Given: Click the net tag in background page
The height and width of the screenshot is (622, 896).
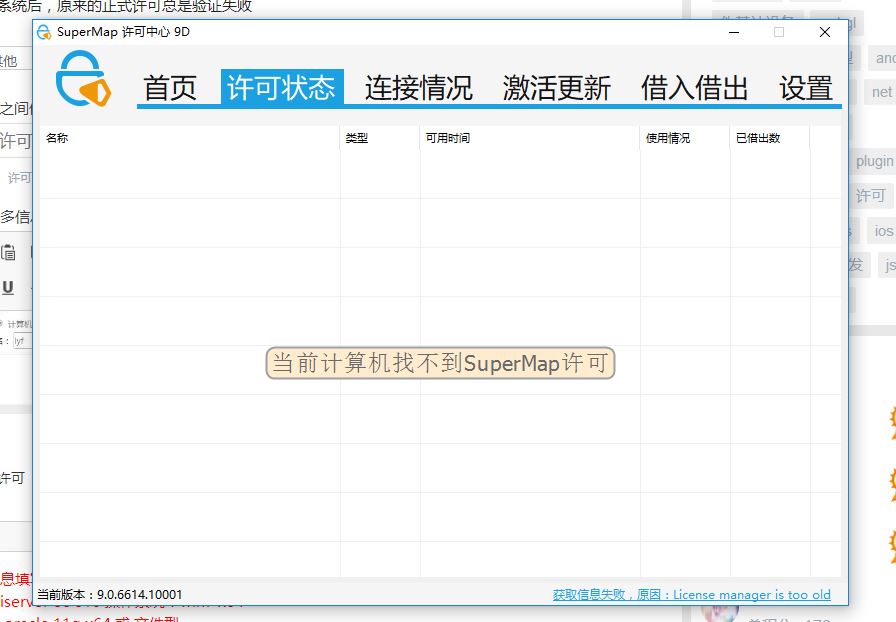Looking at the screenshot, I should click(881, 92).
